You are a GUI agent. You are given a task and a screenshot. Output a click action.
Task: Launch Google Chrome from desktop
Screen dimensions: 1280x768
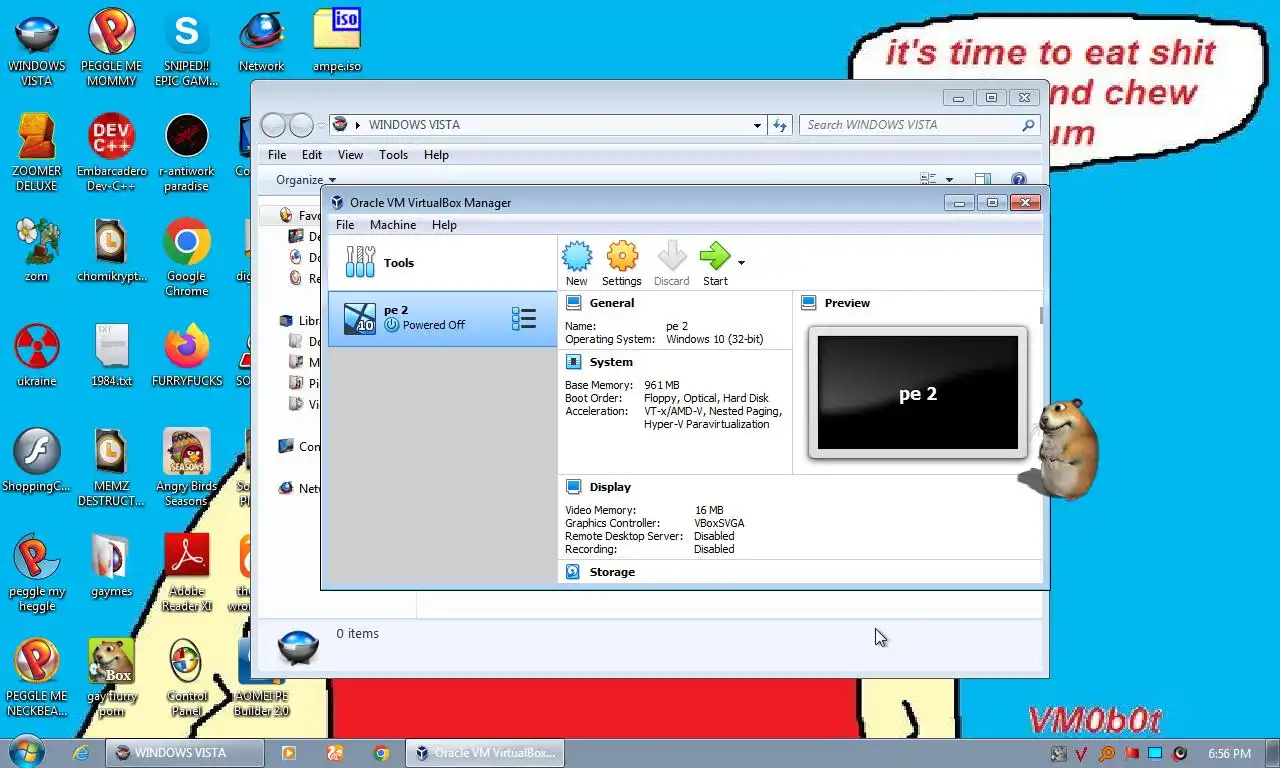(186, 258)
